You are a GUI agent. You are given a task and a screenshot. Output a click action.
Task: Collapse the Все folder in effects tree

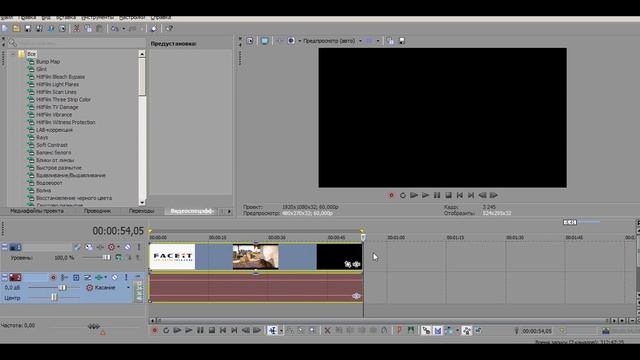[x=13, y=54]
